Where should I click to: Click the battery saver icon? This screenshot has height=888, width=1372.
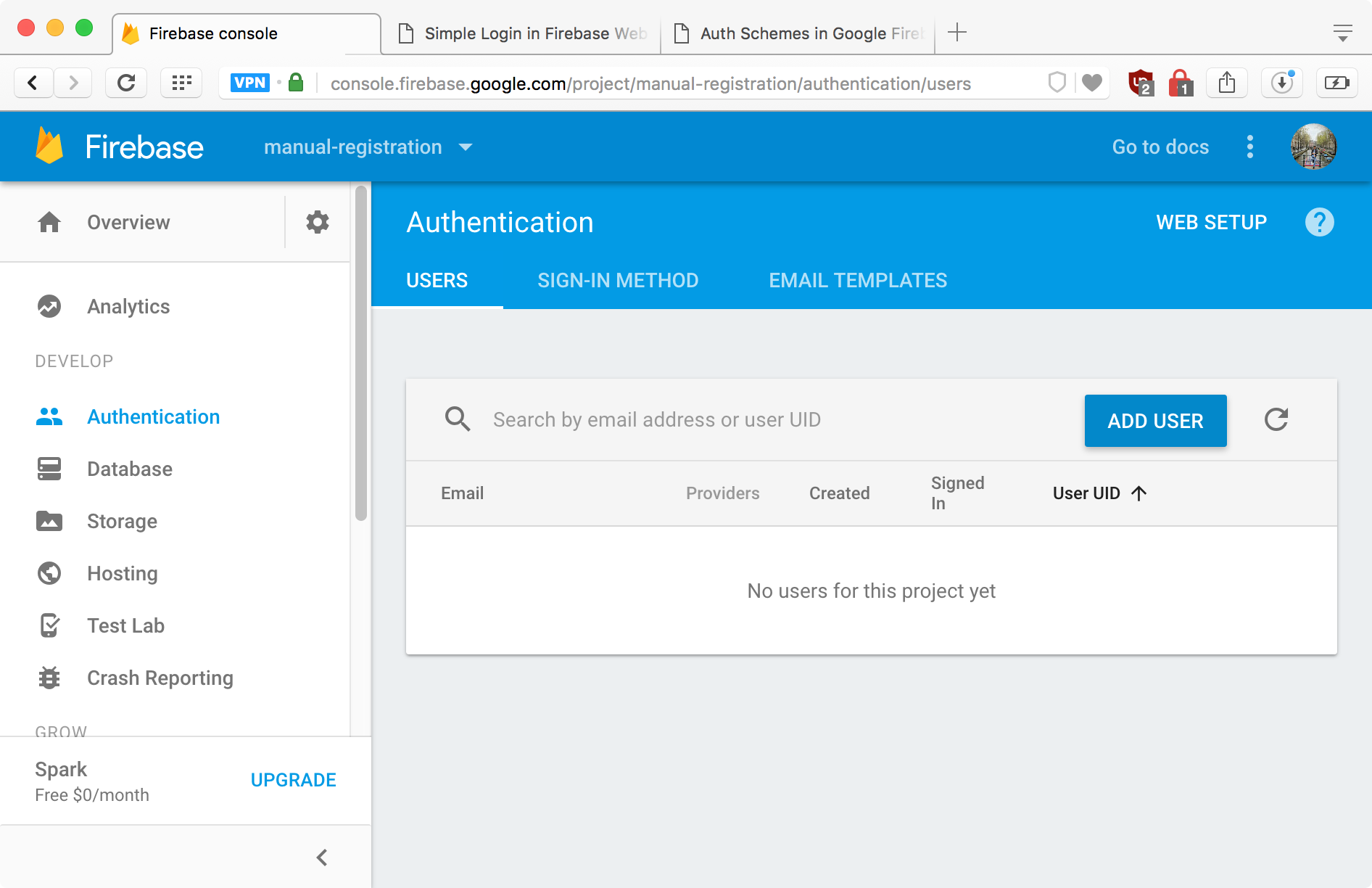pos(1337,83)
